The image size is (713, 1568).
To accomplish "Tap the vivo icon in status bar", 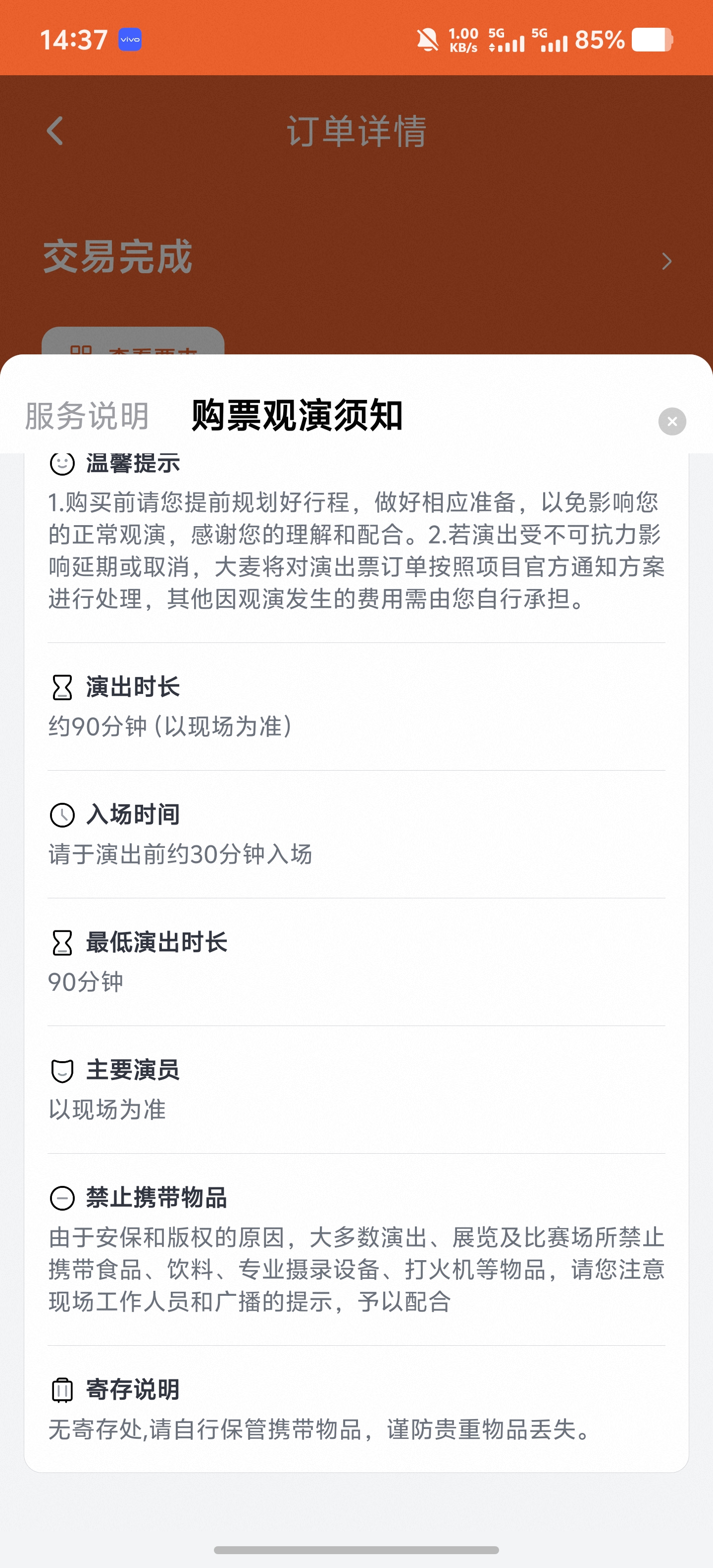I will [x=130, y=40].
